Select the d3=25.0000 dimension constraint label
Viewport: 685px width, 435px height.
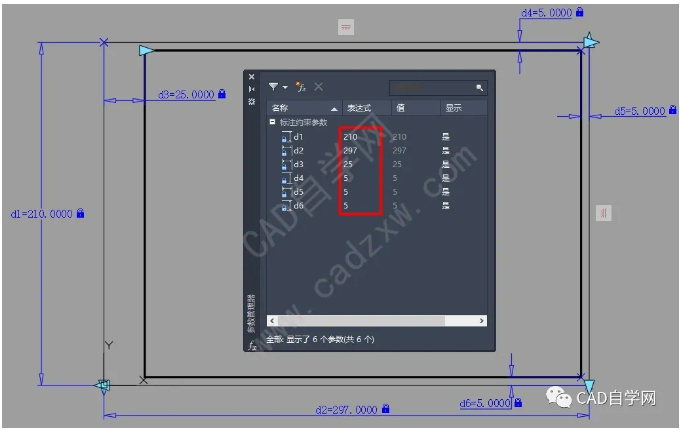click(x=186, y=95)
